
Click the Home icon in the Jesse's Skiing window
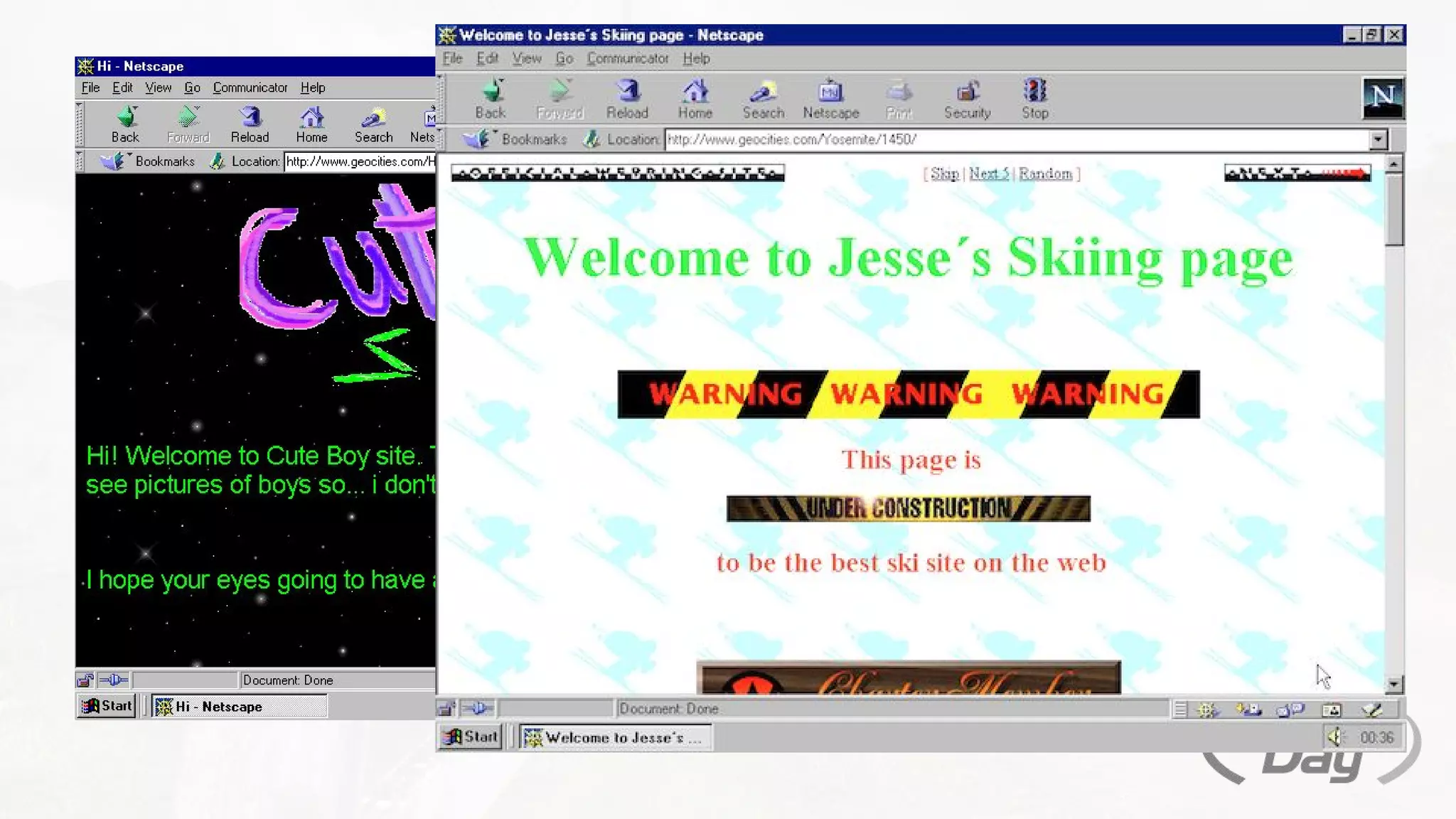coord(695,98)
